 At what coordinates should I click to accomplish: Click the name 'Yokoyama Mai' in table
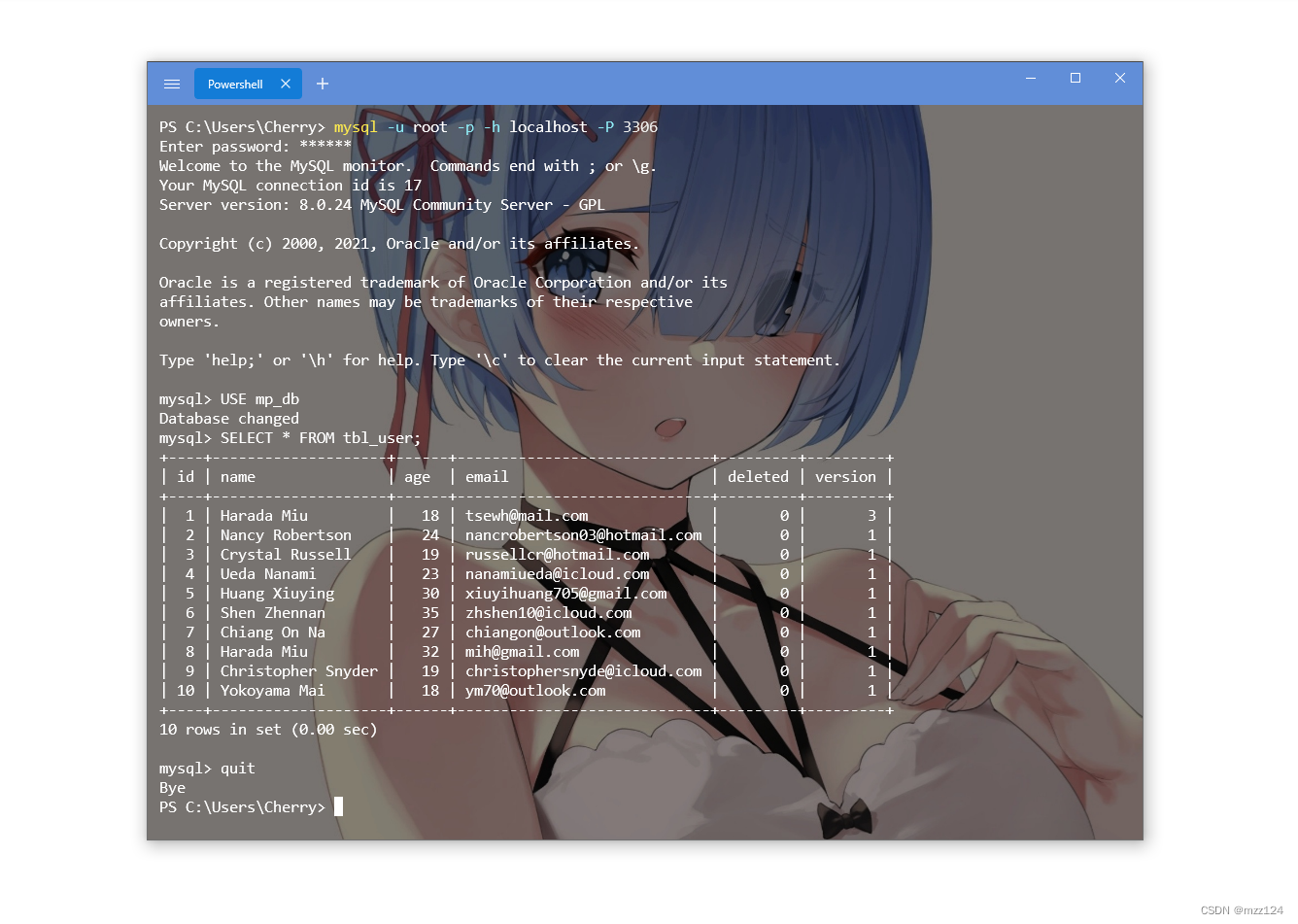tap(272, 691)
